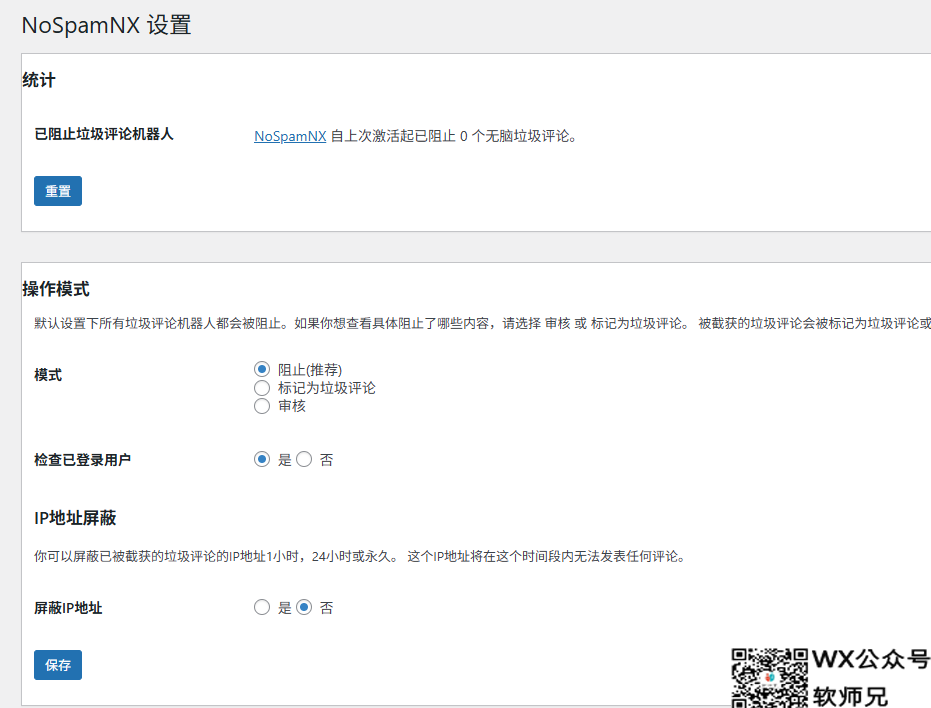This screenshot has height=708, width=931.
Task: Click the 统计 section heading
Action: 39,80
